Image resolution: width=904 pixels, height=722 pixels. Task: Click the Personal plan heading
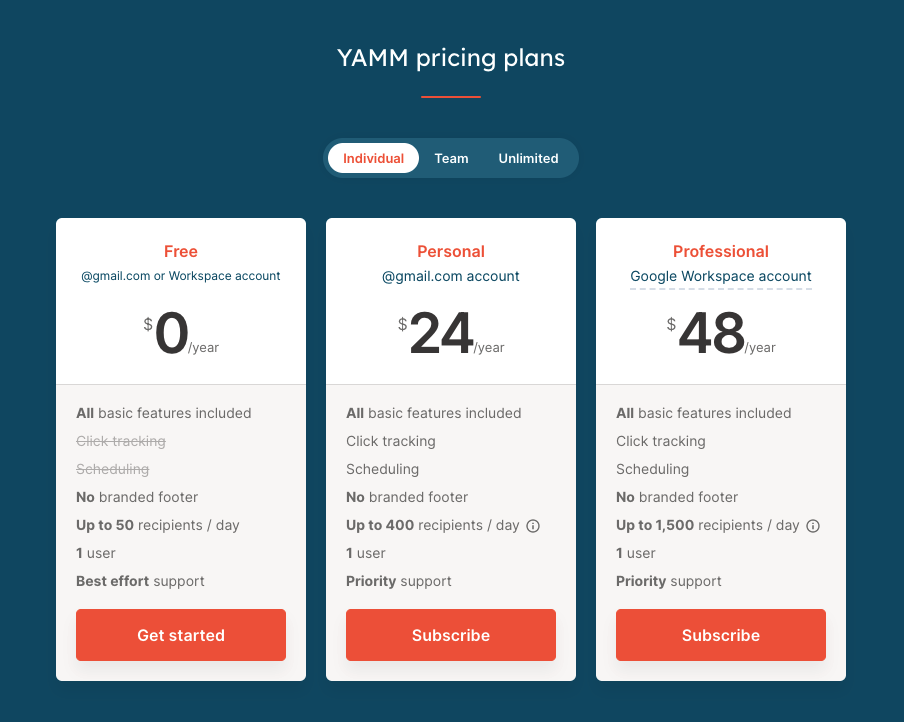451,252
